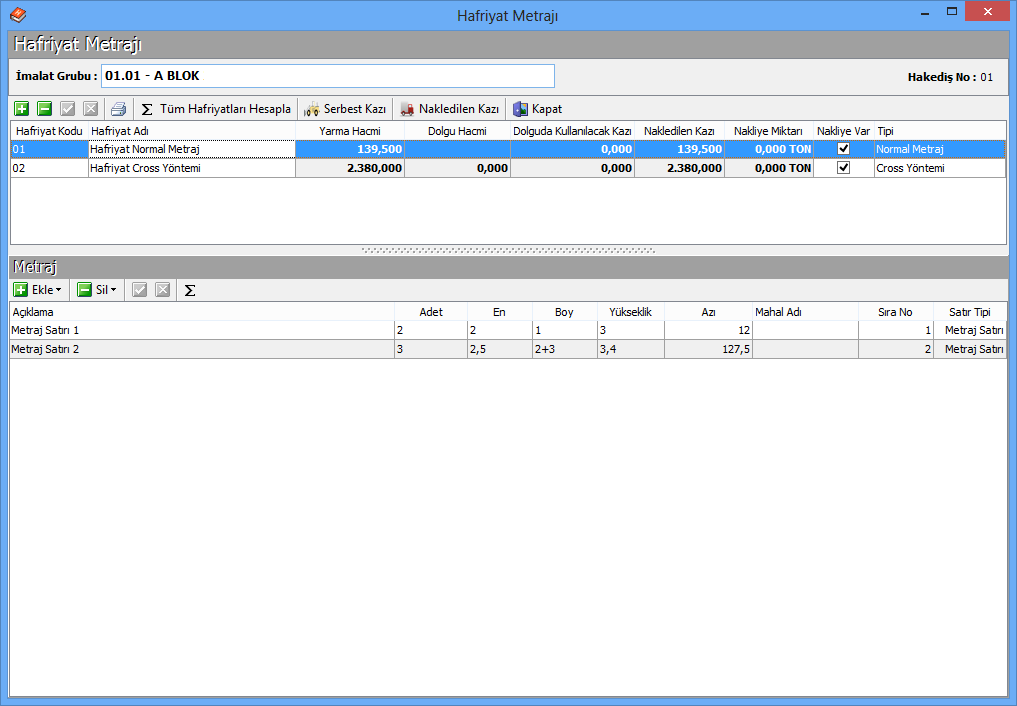Click the dotted splitter bar between panels
Screen dimensions: 1017x706
coord(508,250)
